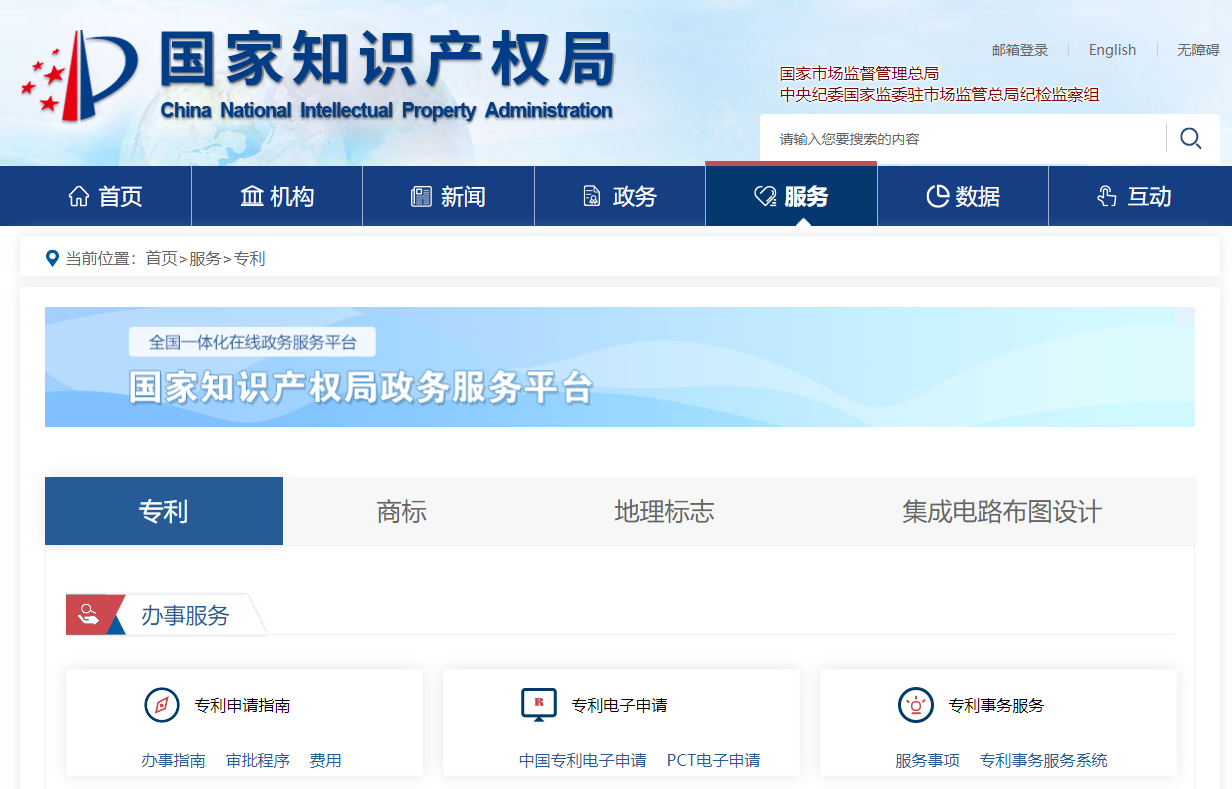The height and width of the screenshot is (789, 1232).
Task: Click the location pin icon by 当前位置
Action: (x=52, y=258)
